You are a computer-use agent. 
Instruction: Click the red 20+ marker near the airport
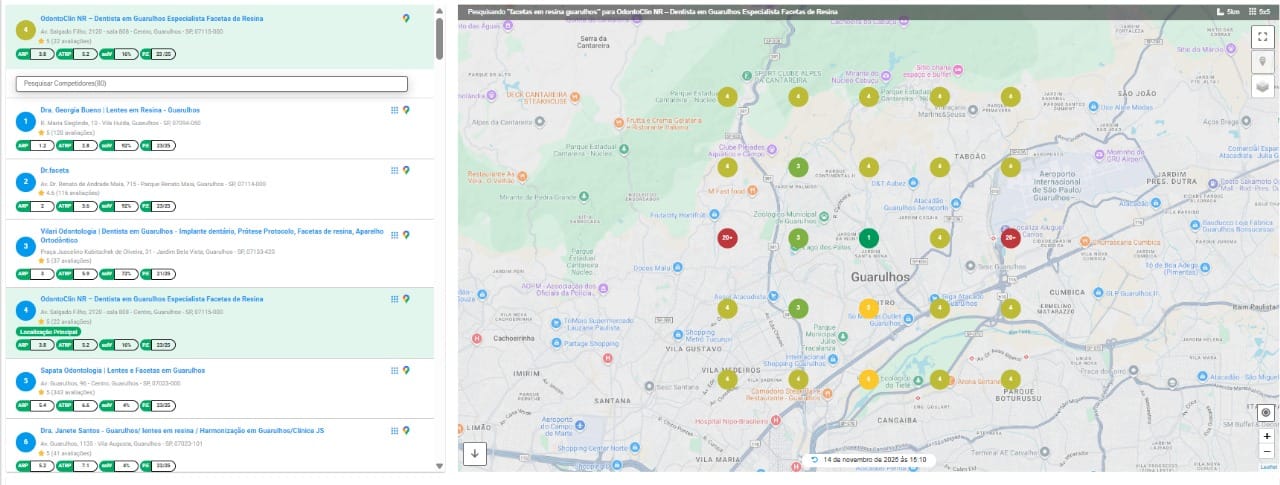pyautogui.click(x=1010, y=238)
